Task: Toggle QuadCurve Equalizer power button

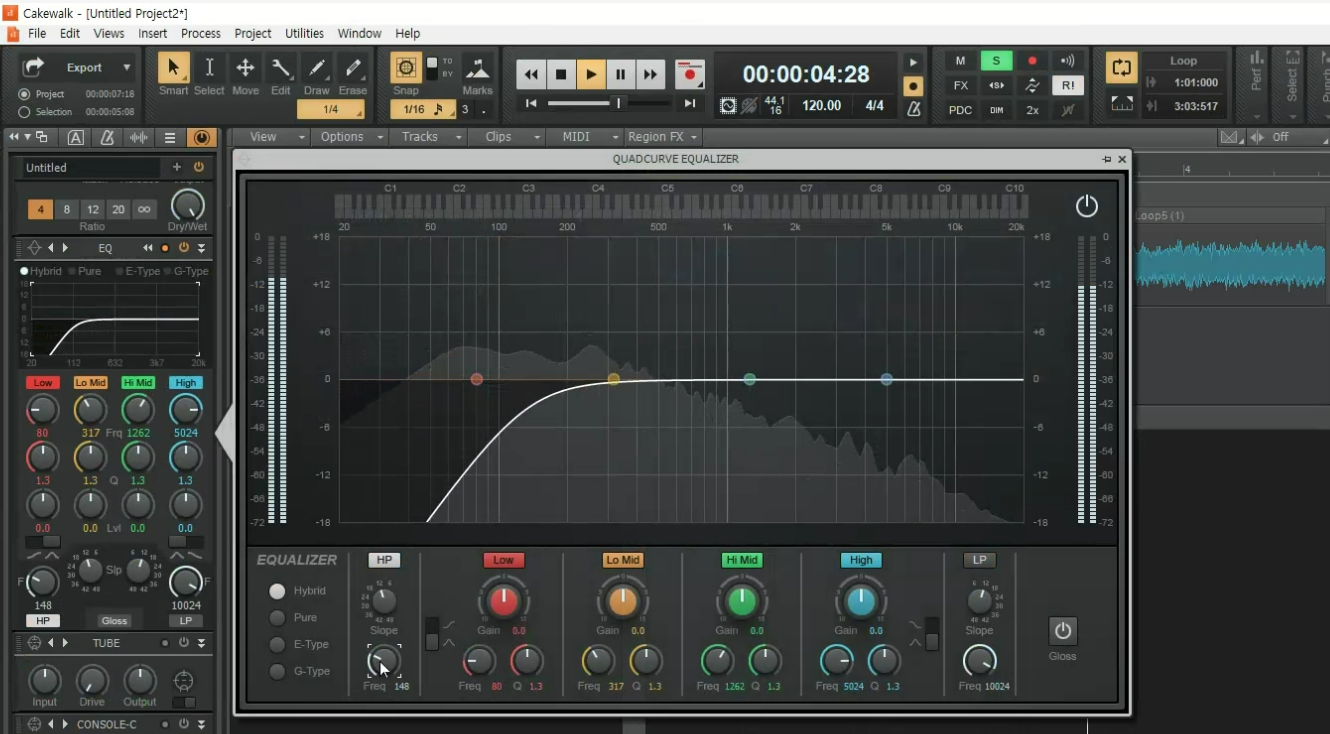Action: coord(1087,206)
